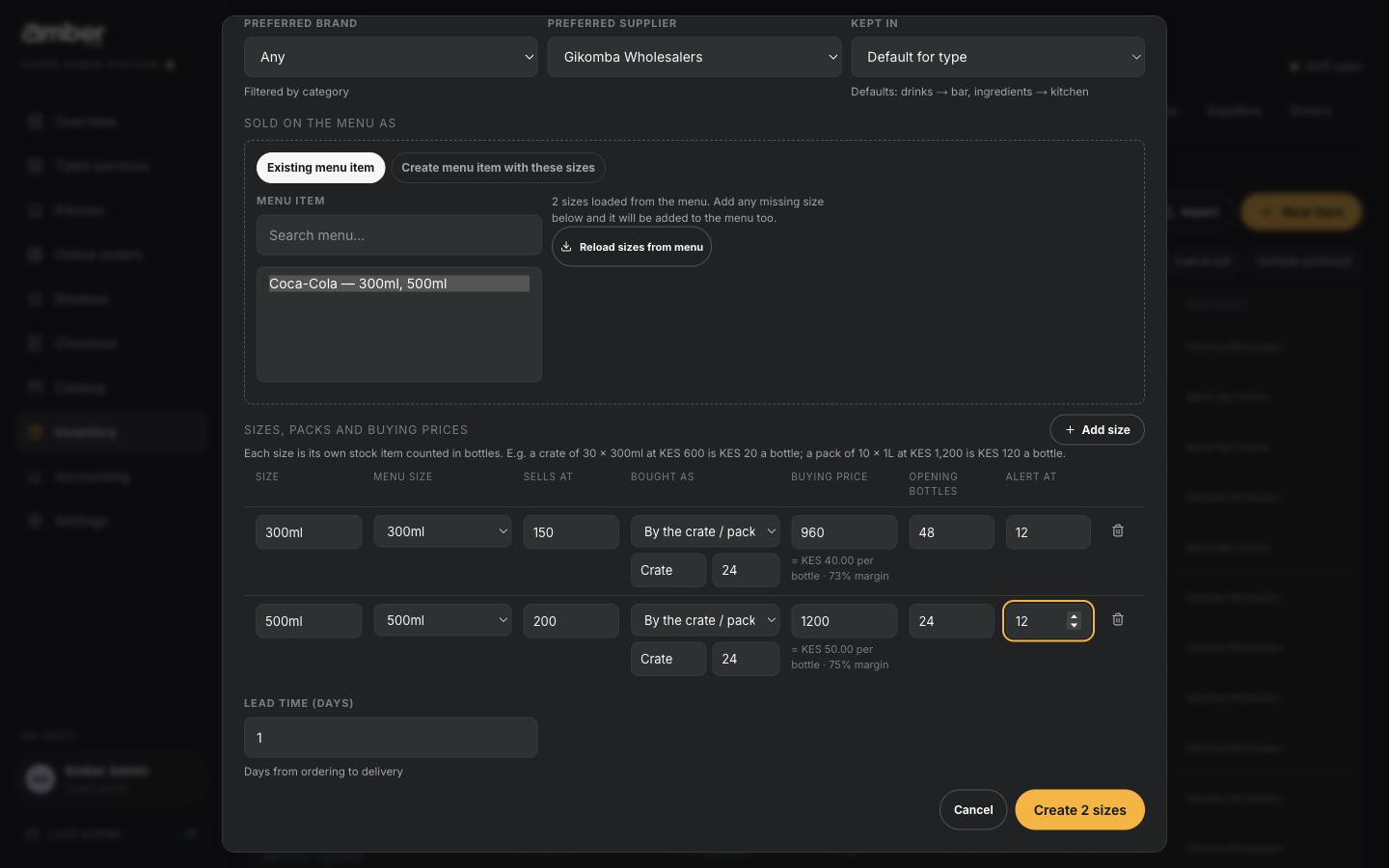
Task: Click the 'Days from ordering to delivery' hint
Action: (x=323, y=772)
